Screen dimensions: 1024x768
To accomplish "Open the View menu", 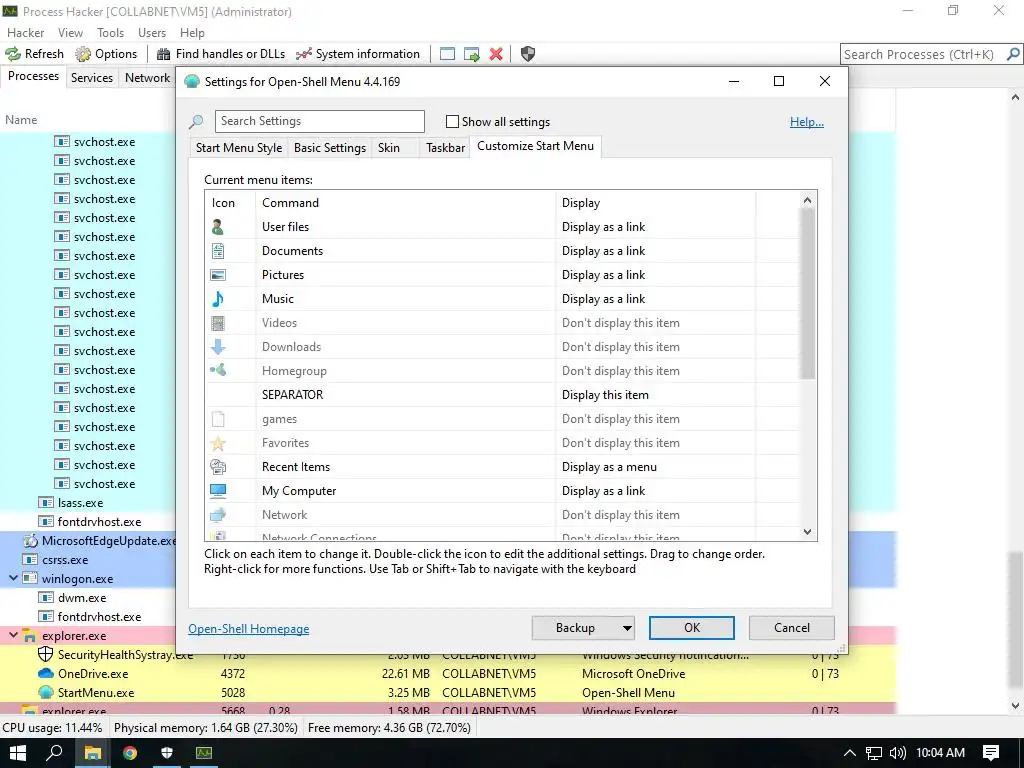I will 71,33.
